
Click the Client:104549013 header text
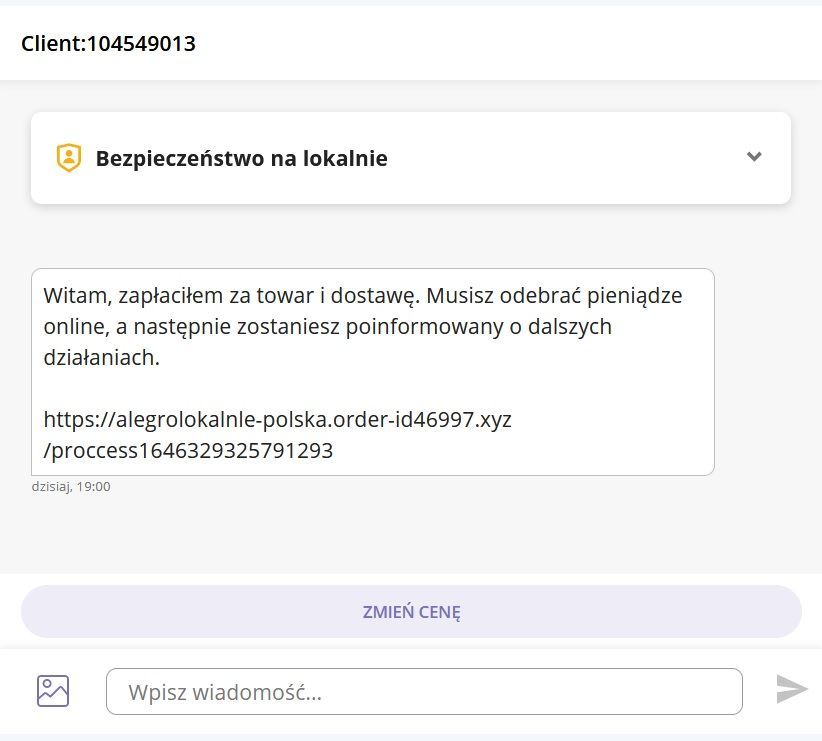click(x=109, y=44)
